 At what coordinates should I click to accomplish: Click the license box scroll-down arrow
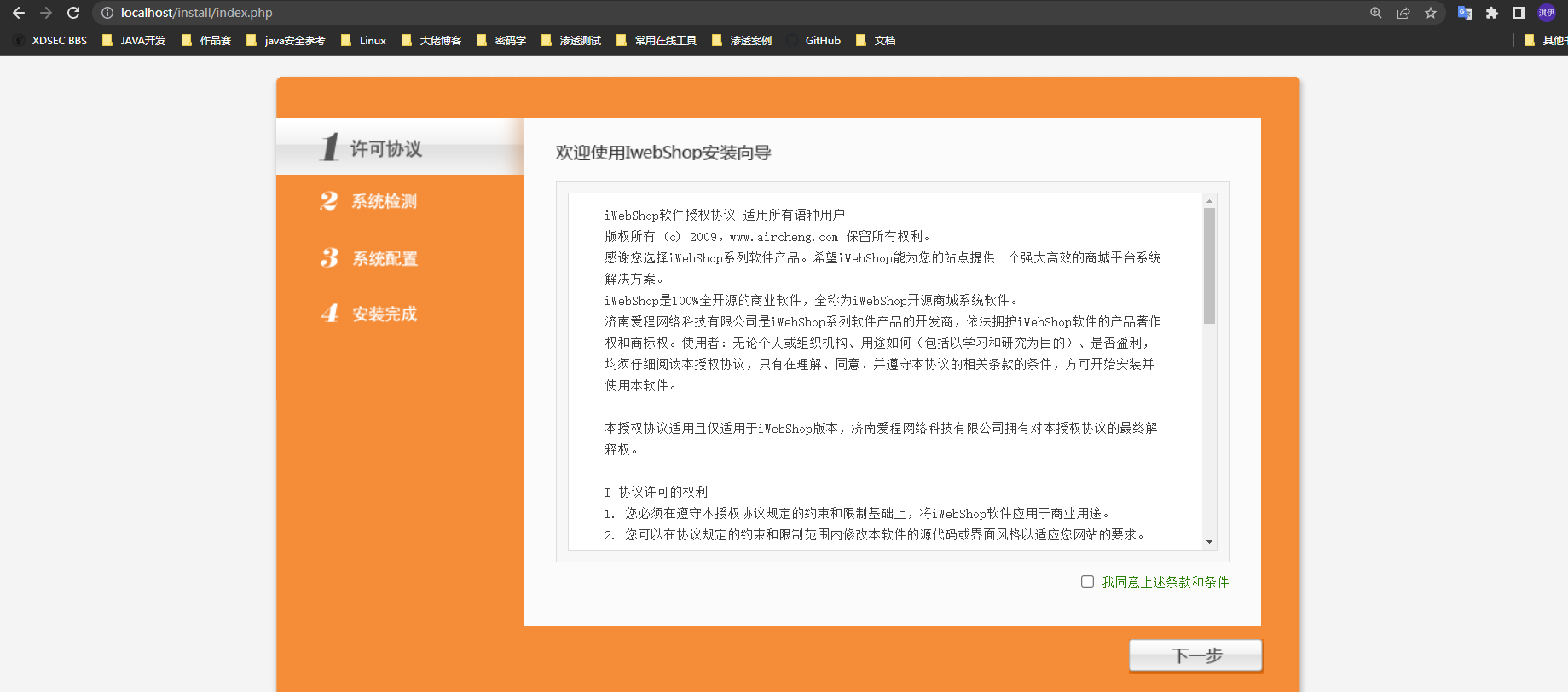click(1209, 542)
